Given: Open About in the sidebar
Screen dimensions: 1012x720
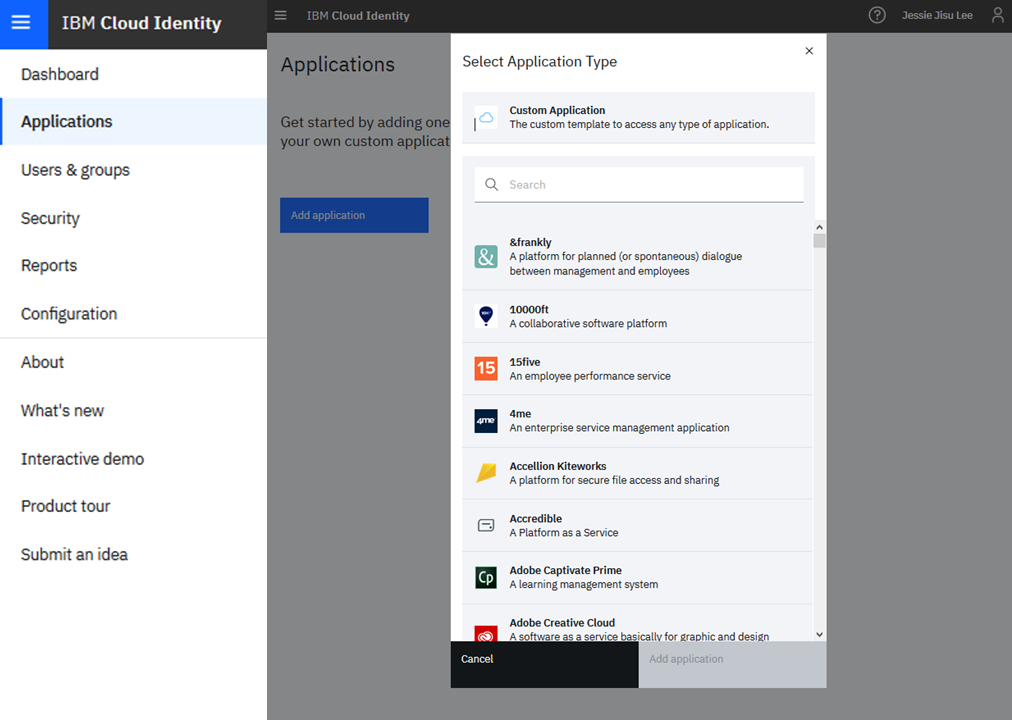Looking at the screenshot, I should coord(134,362).
